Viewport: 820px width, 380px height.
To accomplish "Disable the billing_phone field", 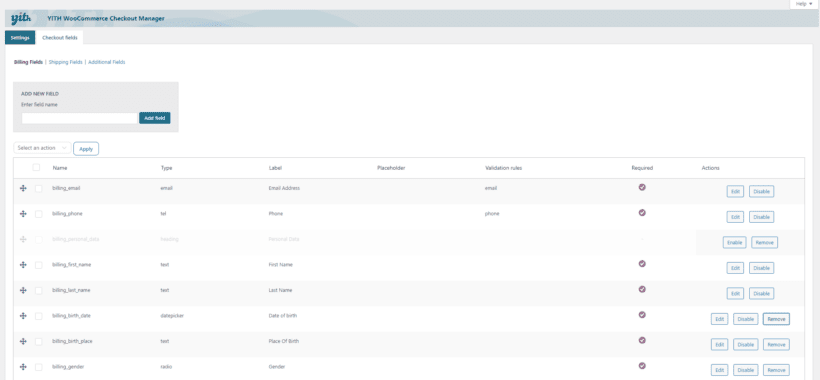I will (x=761, y=217).
